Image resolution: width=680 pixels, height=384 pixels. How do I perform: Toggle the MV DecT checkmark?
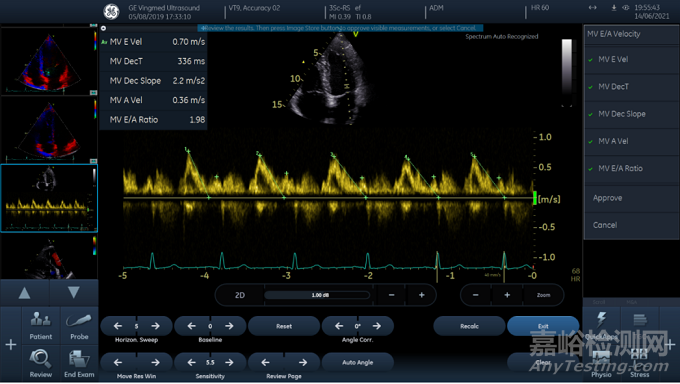click(x=591, y=87)
